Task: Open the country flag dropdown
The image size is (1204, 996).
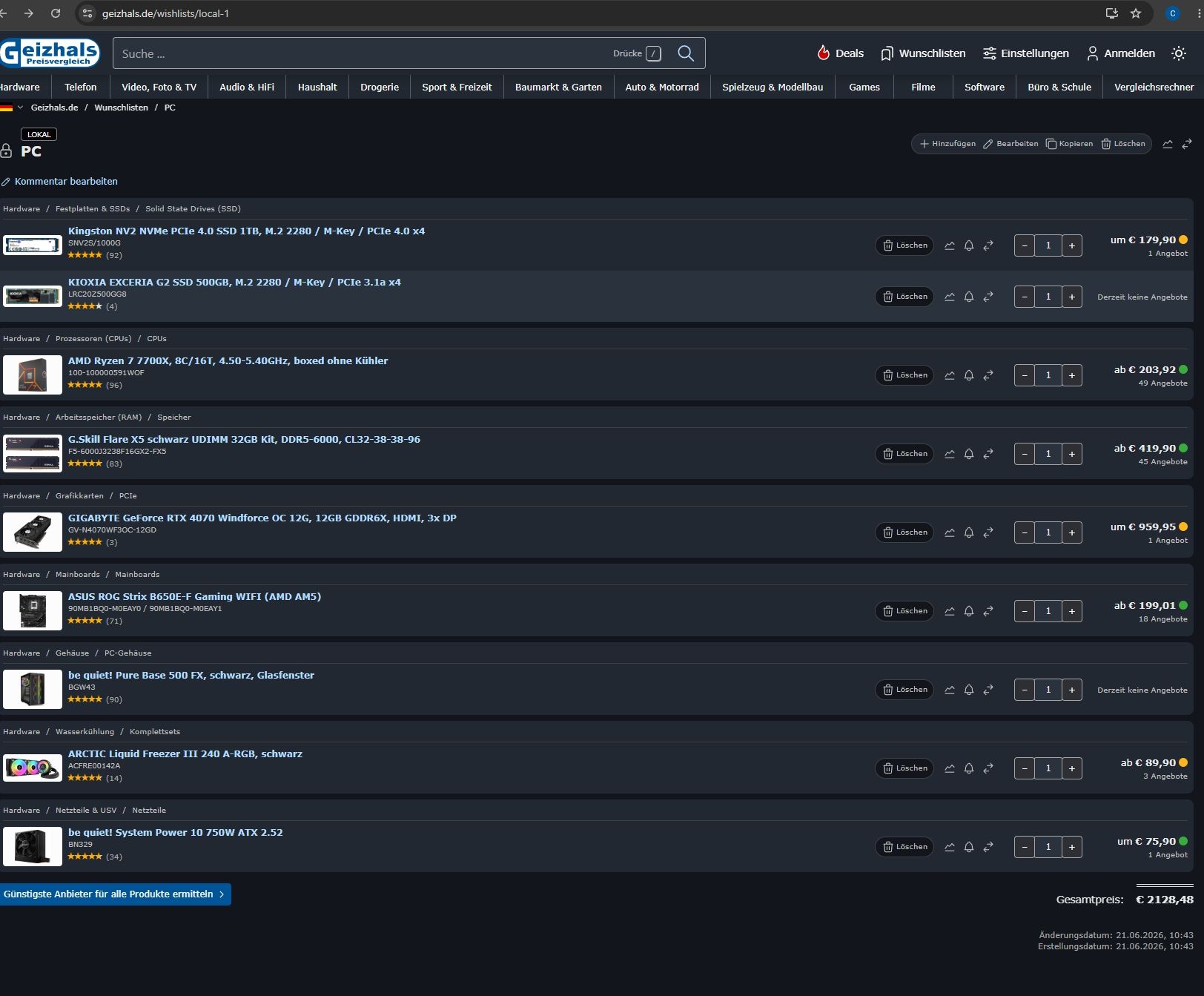Action: pos(11,108)
